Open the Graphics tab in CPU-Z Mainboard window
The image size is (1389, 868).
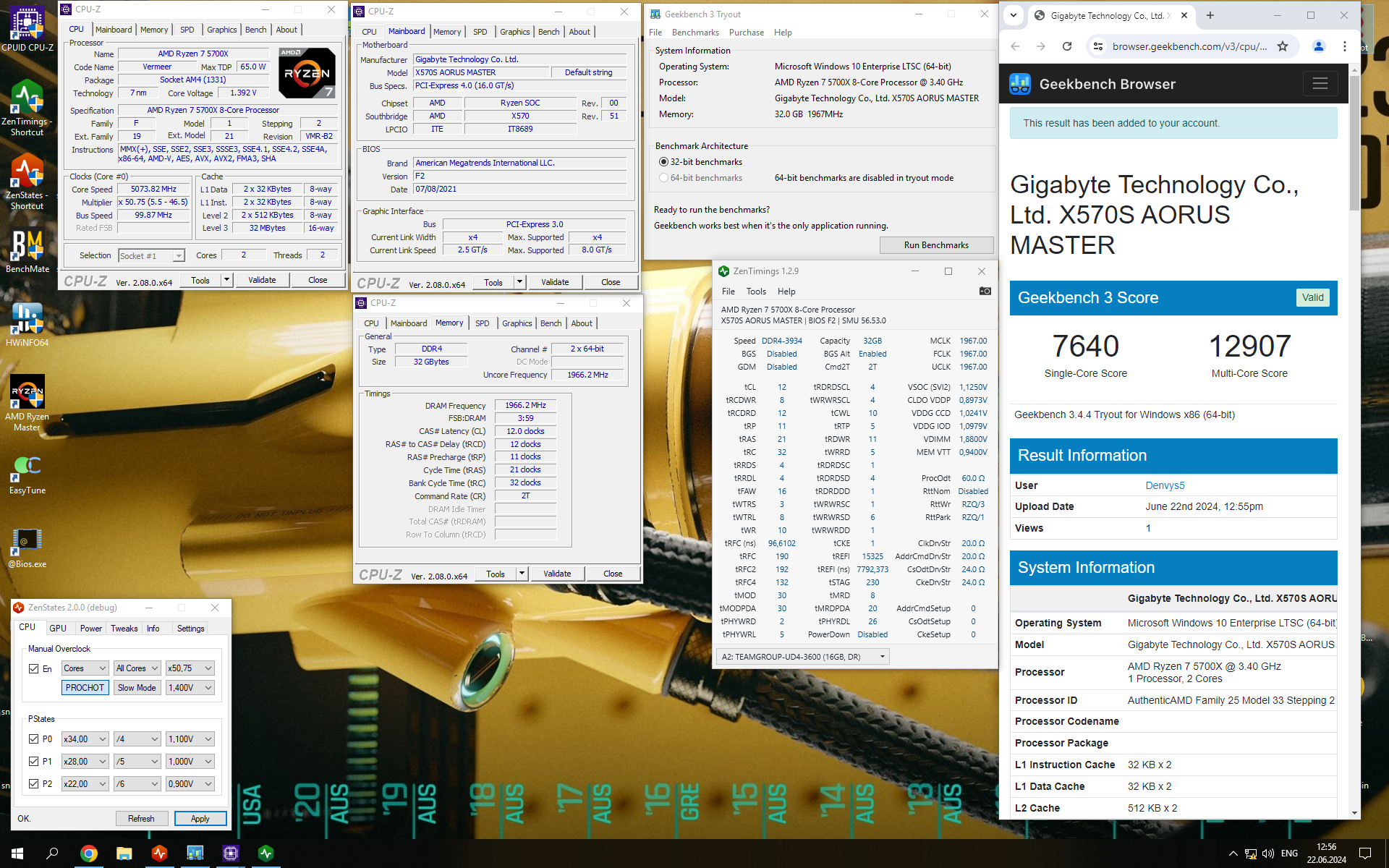pos(514,32)
